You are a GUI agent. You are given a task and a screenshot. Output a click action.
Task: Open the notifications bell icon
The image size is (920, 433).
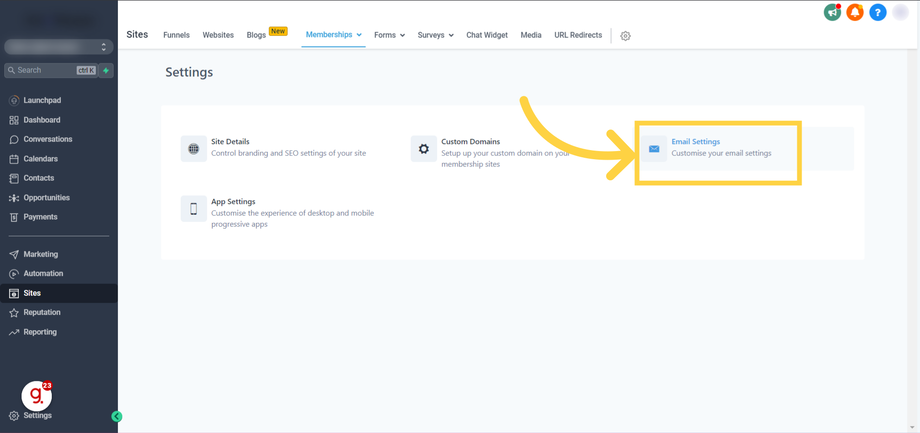(855, 12)
